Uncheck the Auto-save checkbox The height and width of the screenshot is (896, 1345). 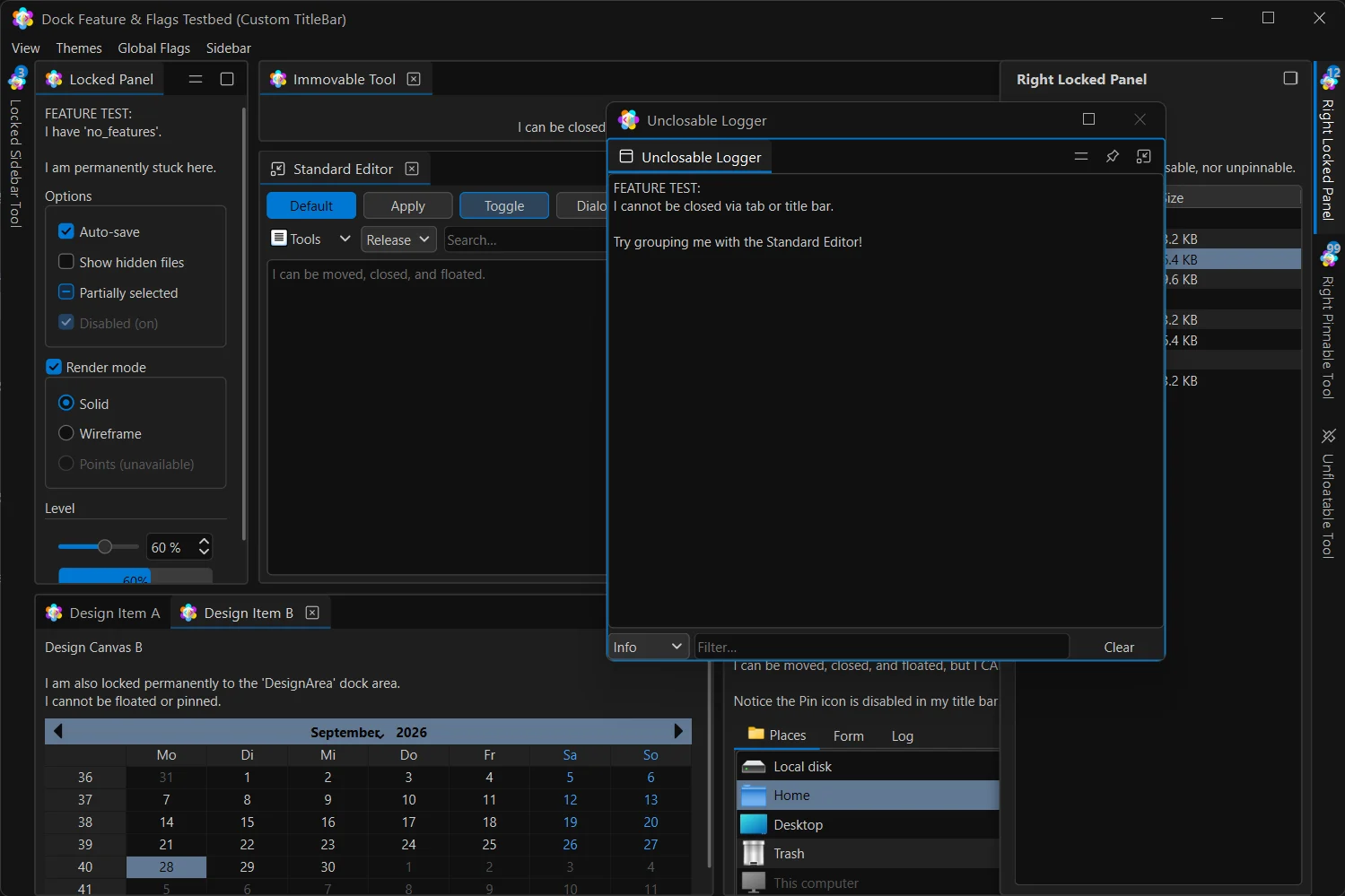pos(66,231)
